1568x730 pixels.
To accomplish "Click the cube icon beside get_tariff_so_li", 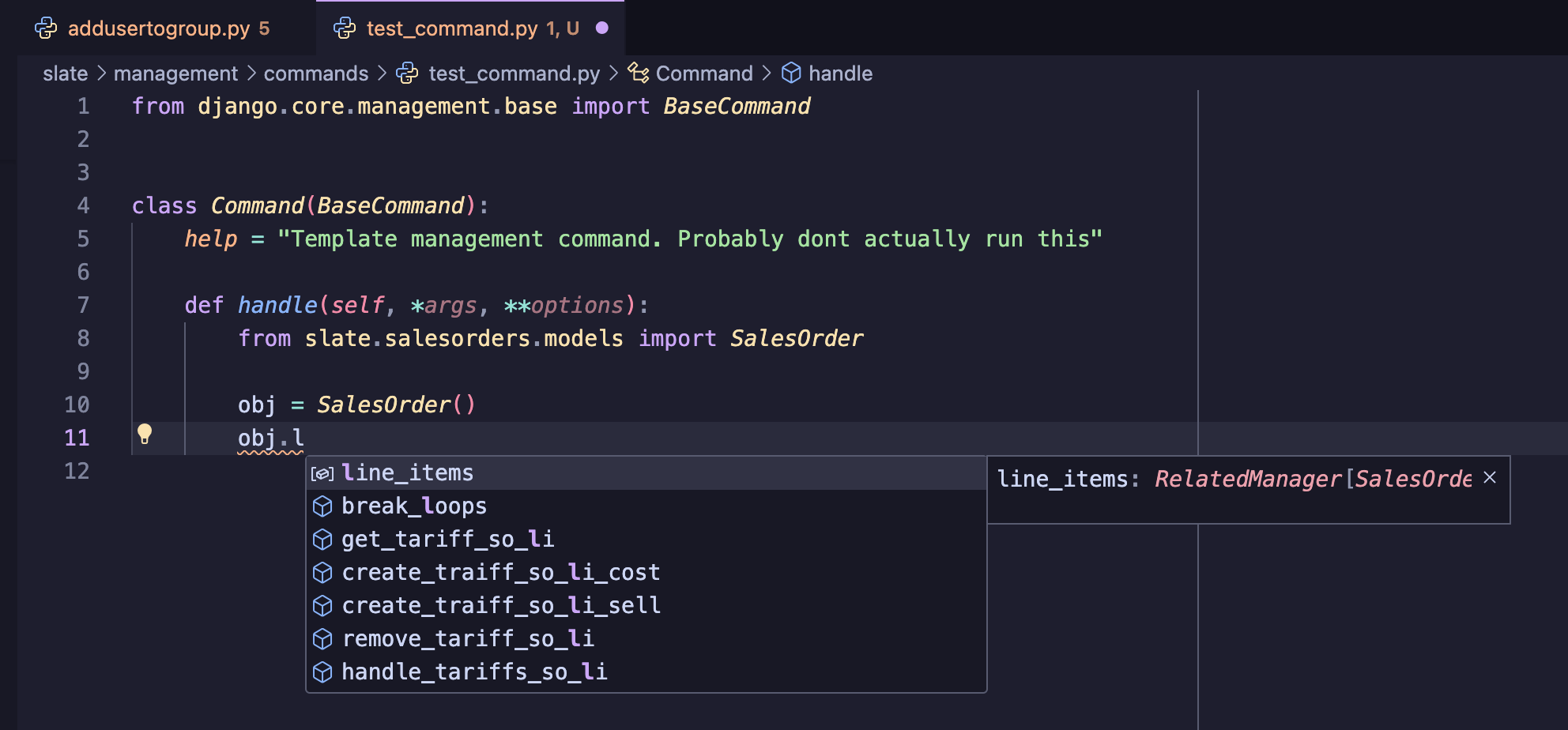I will 322,539.
